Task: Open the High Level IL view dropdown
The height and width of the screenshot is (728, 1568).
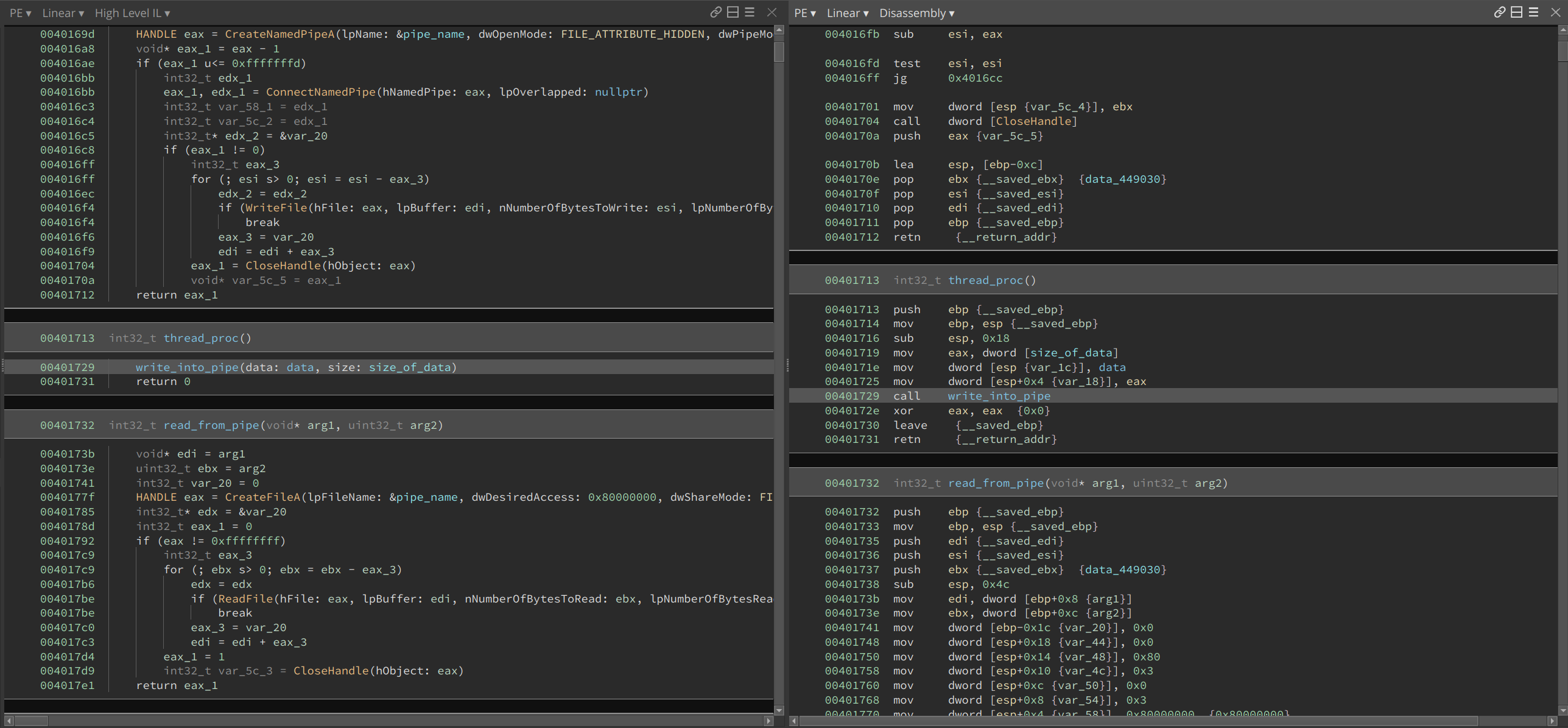Action: click(132, 13)
